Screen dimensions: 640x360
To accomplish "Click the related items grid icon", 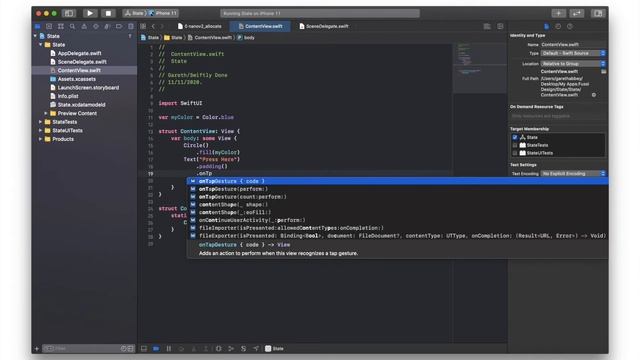I will point(143,26).
